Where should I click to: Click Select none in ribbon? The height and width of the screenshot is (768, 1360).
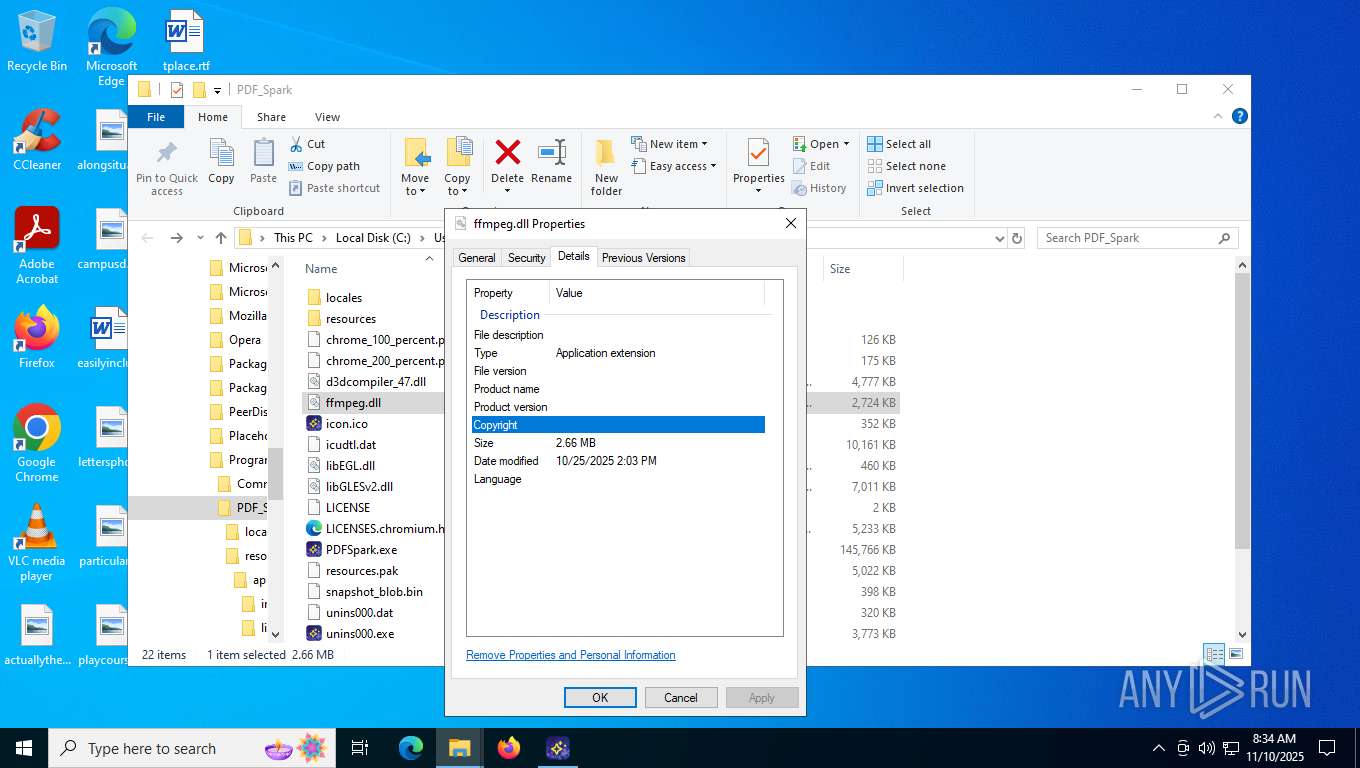point(906,166)
